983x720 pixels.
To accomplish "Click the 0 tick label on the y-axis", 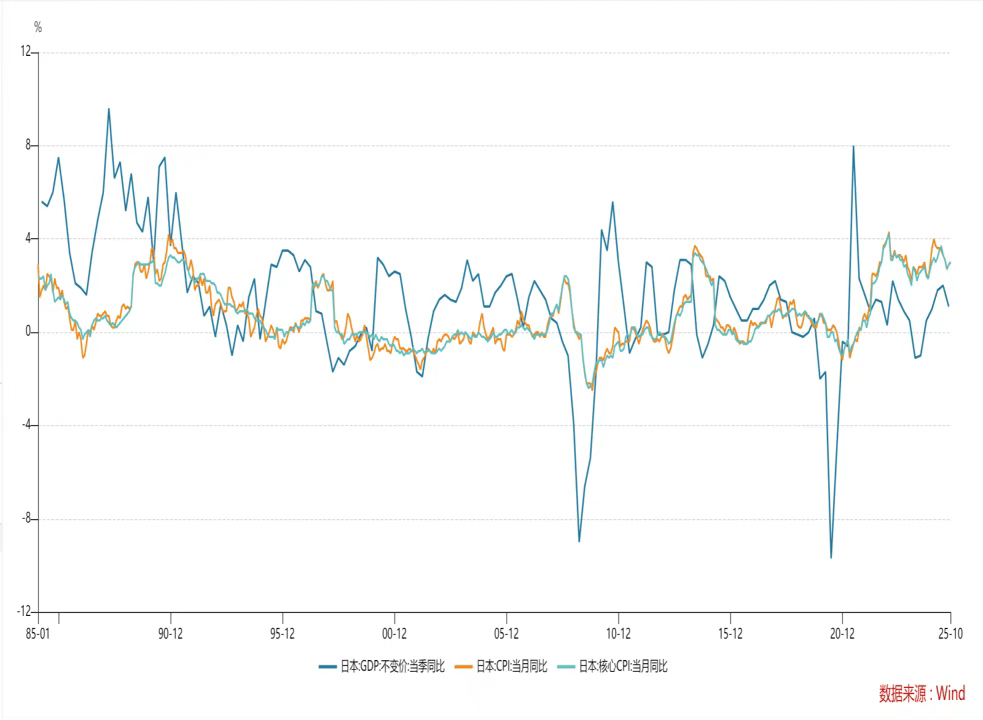I will 29,332.
